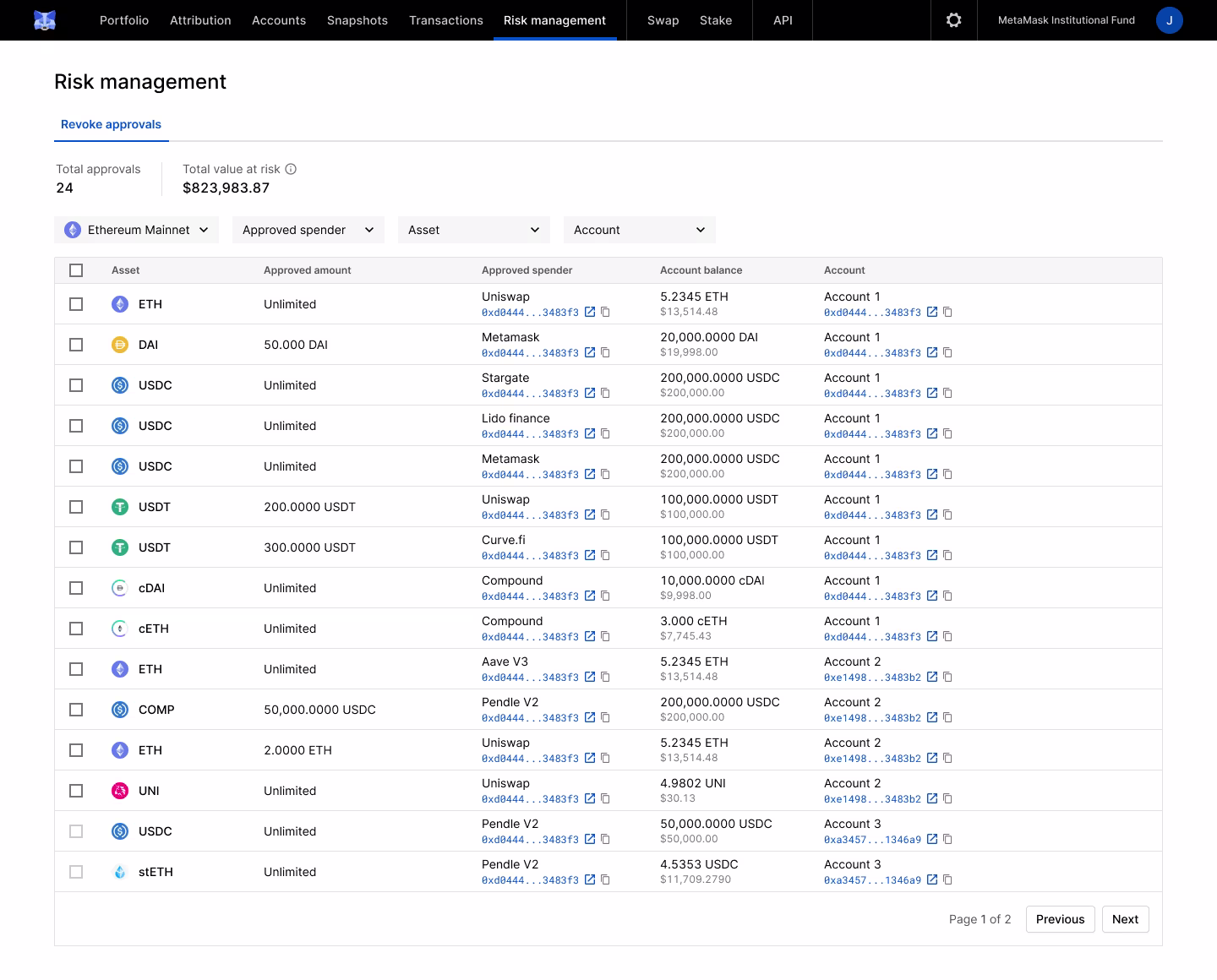
Task: Open the Curve.fi spender external link
Action: pos(590,555)
